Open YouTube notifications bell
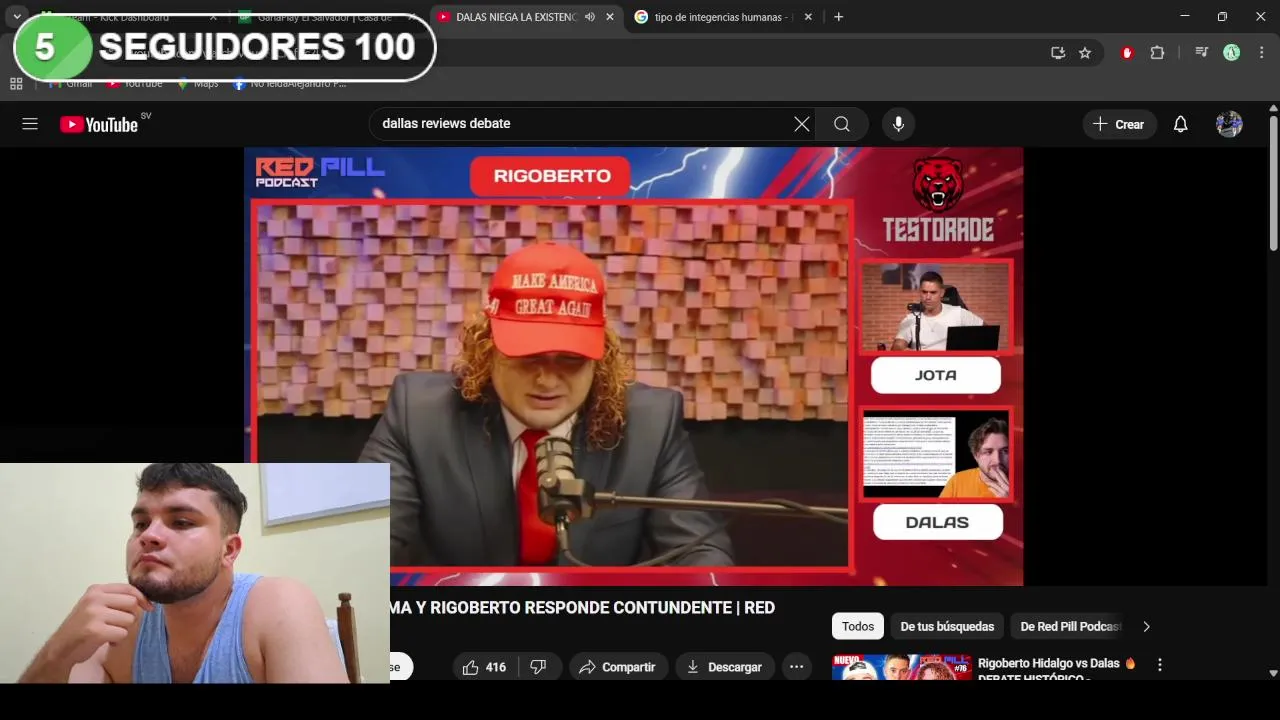 click(1180, 124)
